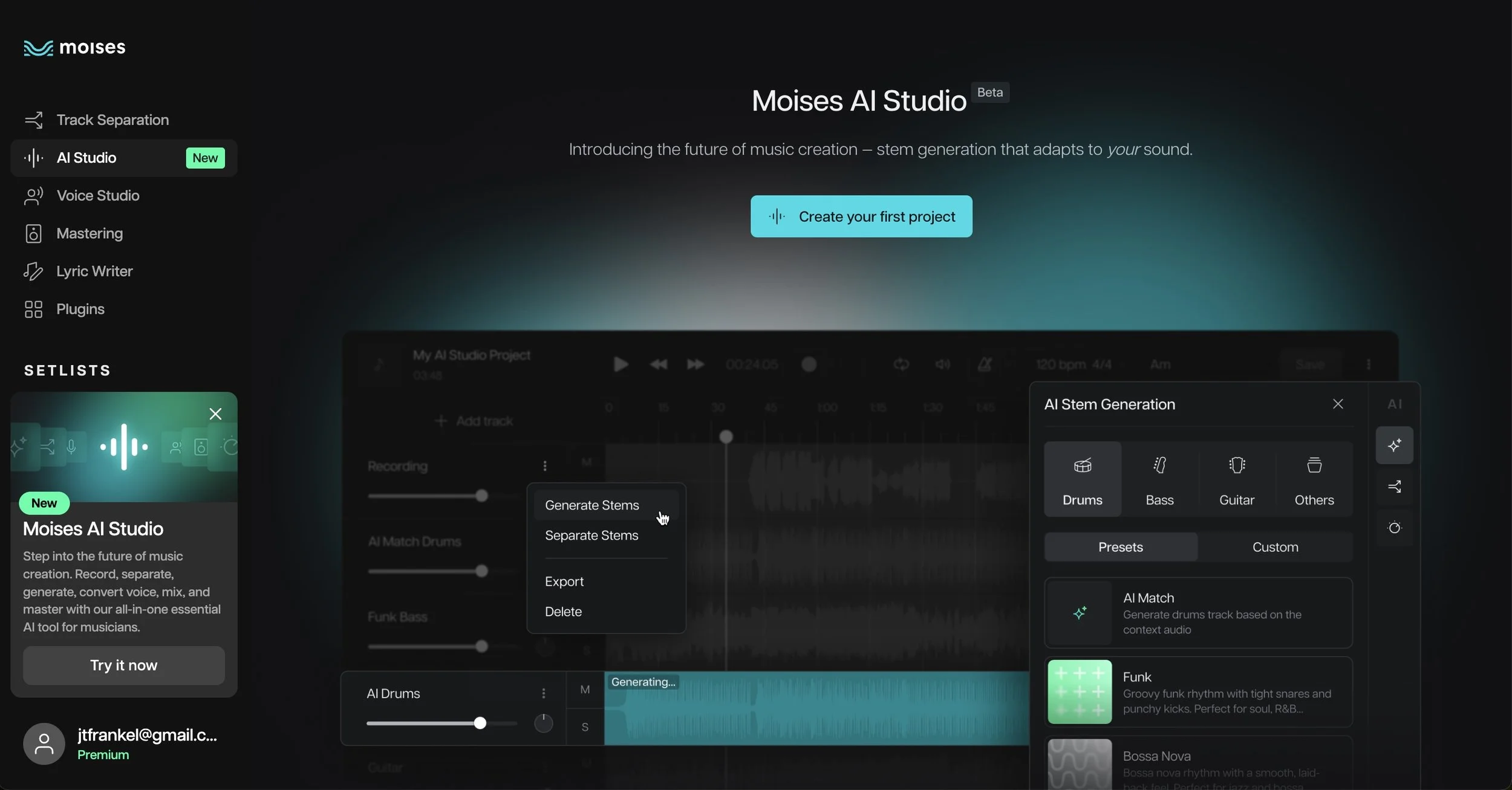Click the waveform icon in promo card

124,447
